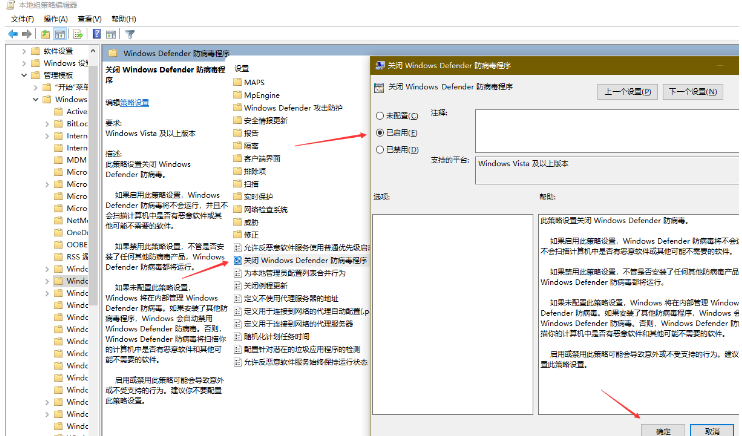Open the 文件(F) menu

[23, 19]
